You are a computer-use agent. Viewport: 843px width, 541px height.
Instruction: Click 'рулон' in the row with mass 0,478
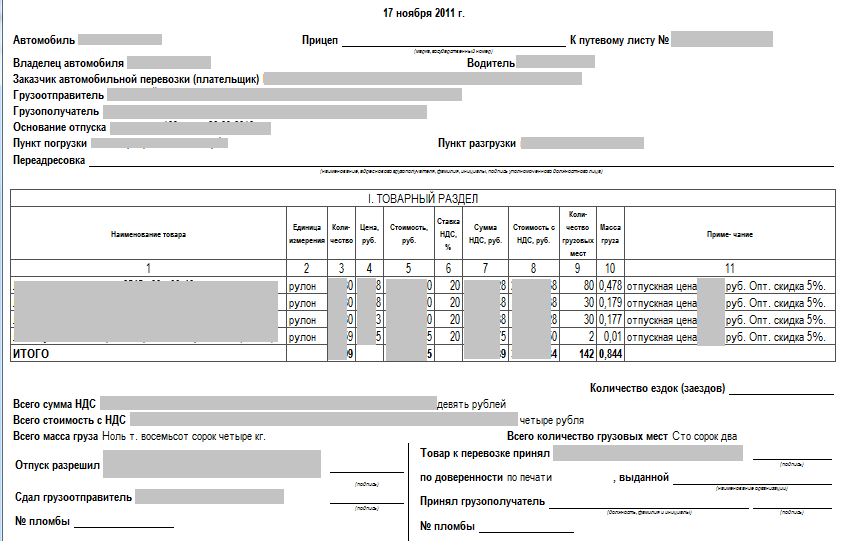302,286
